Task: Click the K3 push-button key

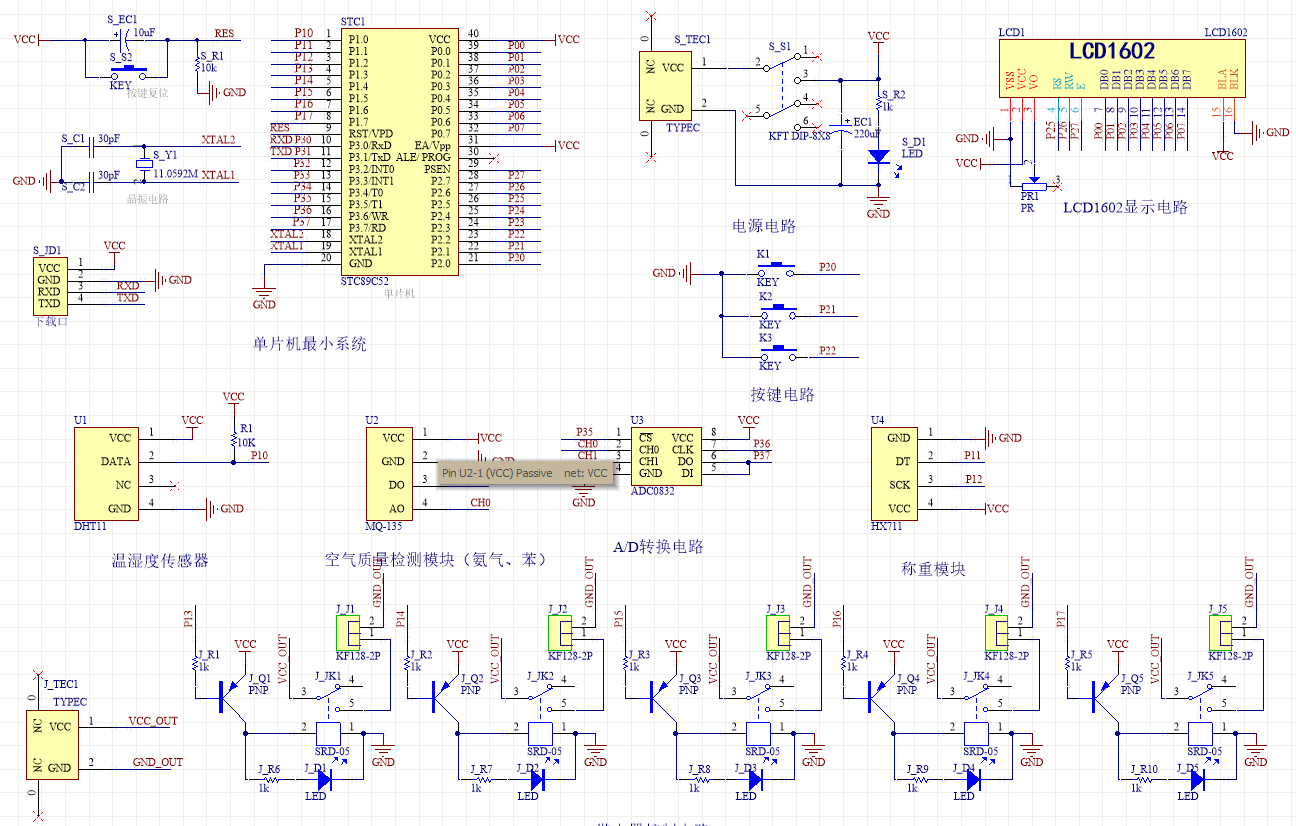Action: click(777, 354)
